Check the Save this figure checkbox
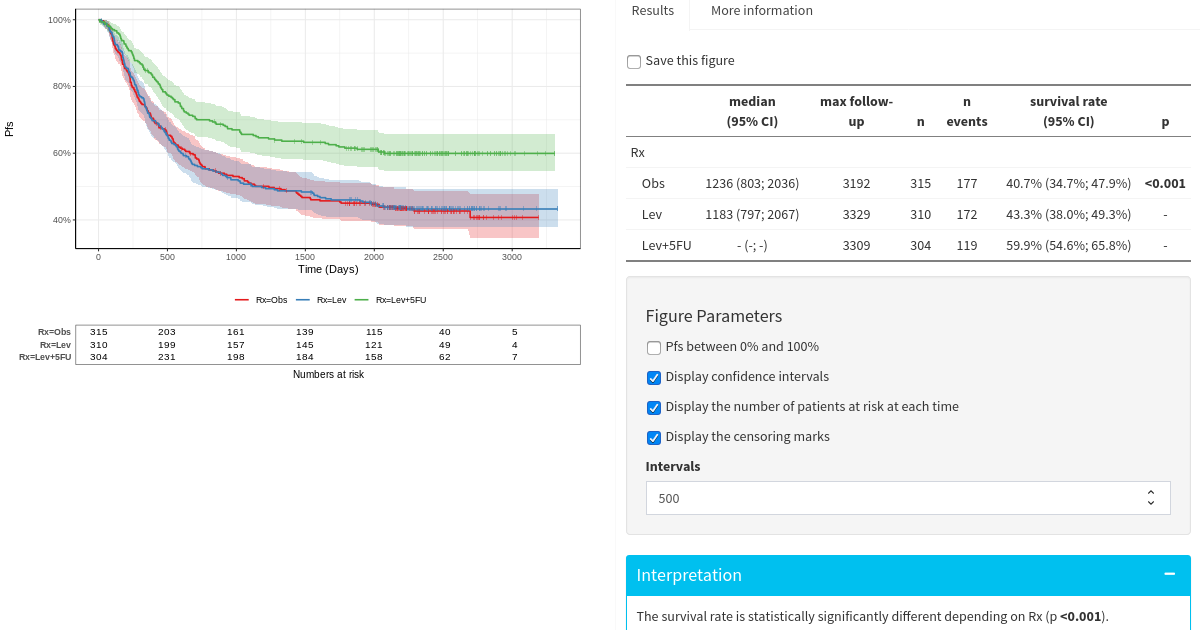Viewport: 1200px width, 630px height. [x=634, y=61]
